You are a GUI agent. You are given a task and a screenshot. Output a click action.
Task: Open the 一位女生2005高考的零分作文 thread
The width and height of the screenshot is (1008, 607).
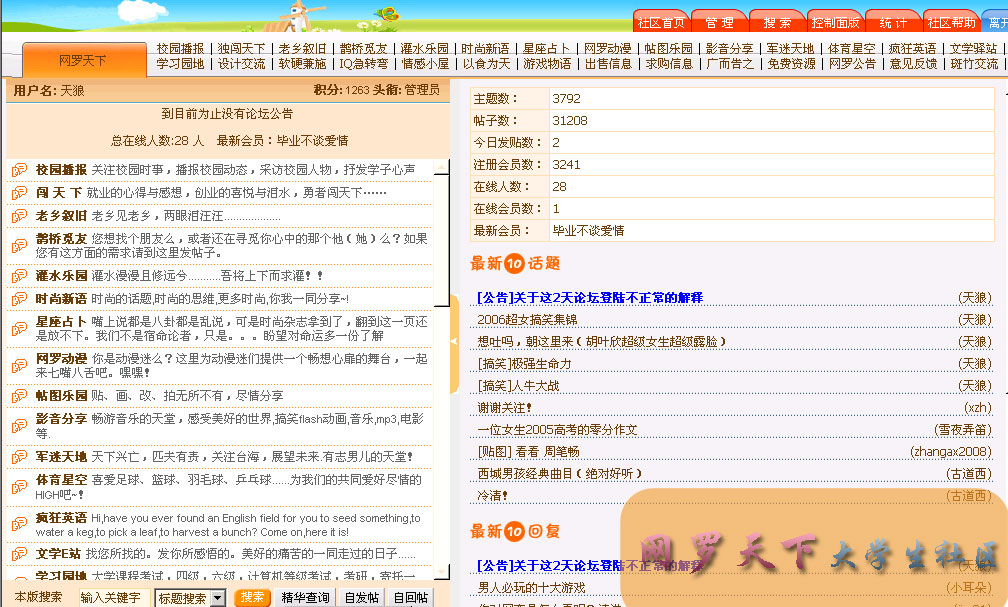557,430
